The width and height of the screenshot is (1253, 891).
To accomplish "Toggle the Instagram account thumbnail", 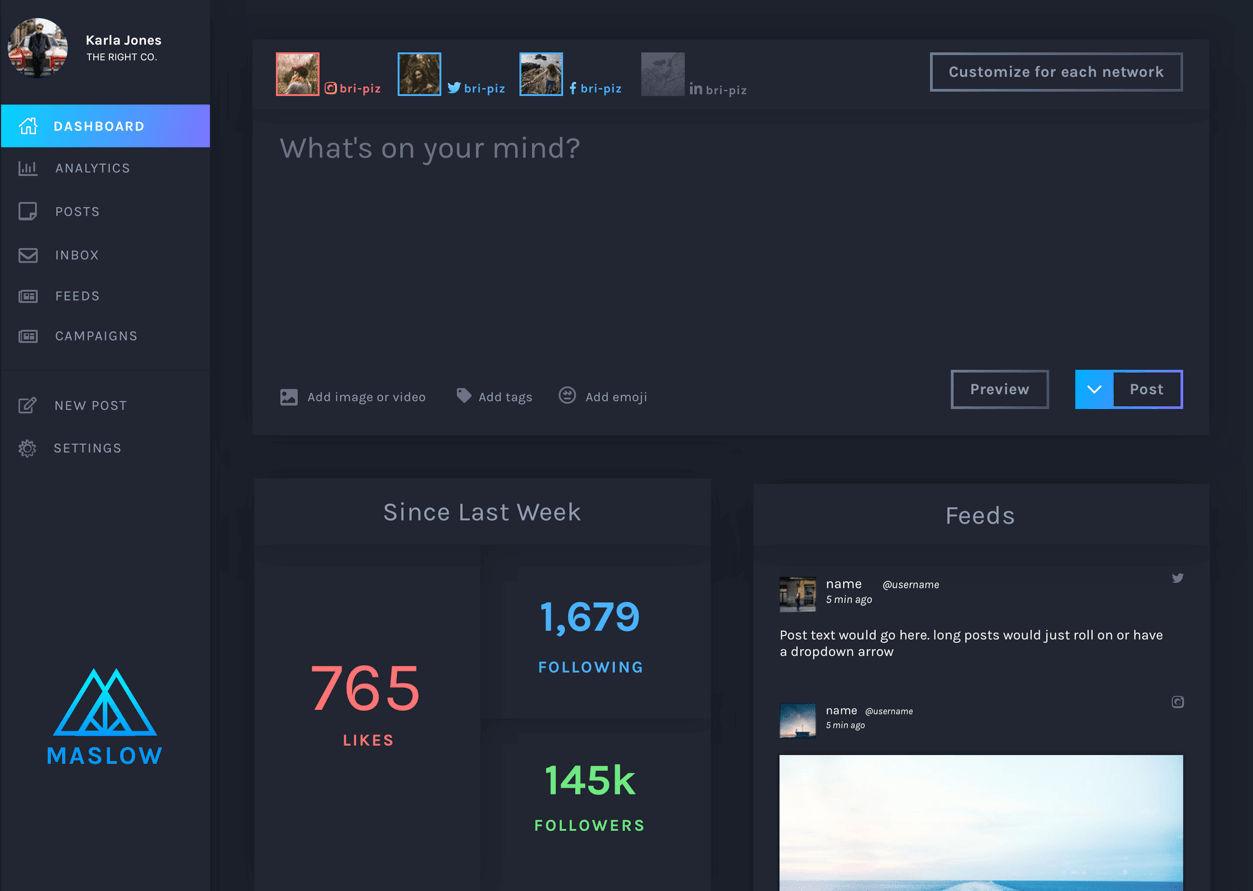I will (297, 74).
